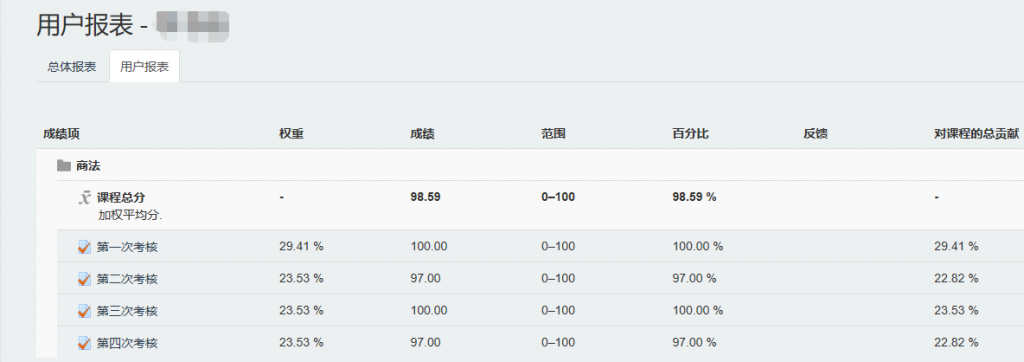
Task: Open the 第二次考核 link
Action: 127,279
